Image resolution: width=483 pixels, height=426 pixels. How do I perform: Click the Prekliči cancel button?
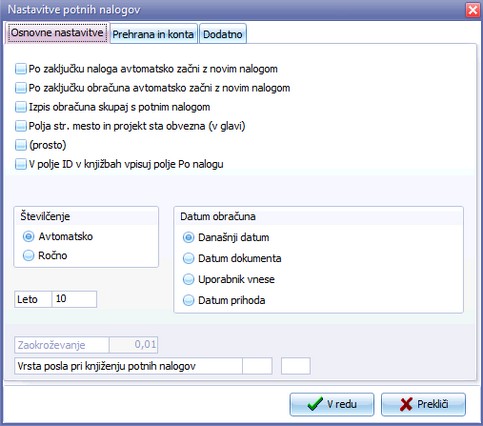423,404
